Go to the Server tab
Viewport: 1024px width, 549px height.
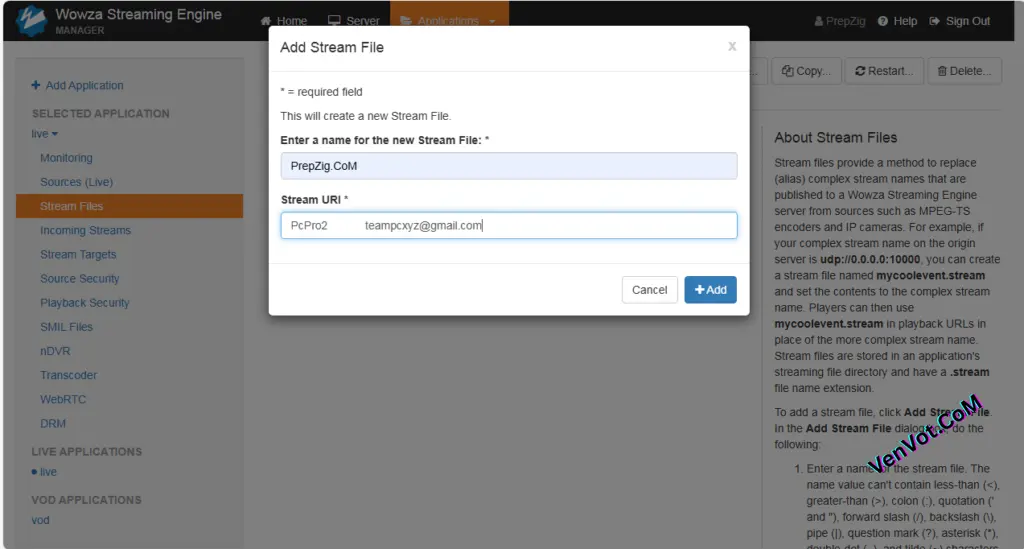[x=354, y=21]
